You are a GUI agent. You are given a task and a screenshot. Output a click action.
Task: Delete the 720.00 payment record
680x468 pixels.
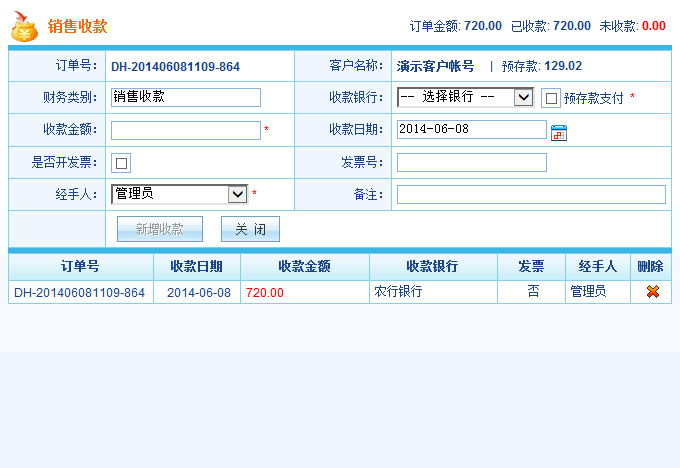point(653,292)
